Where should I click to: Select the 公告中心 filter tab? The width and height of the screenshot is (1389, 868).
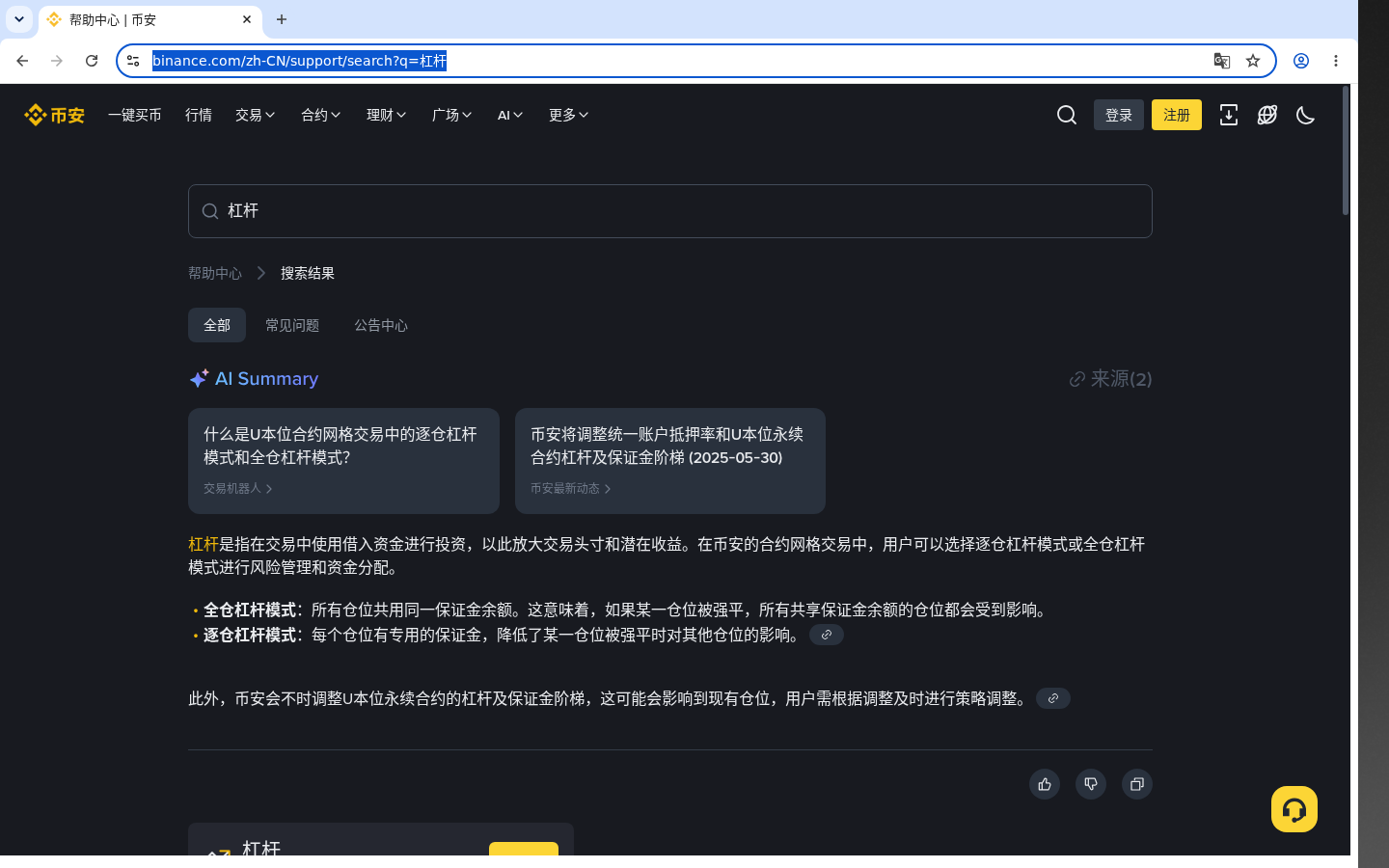(381, 325)
